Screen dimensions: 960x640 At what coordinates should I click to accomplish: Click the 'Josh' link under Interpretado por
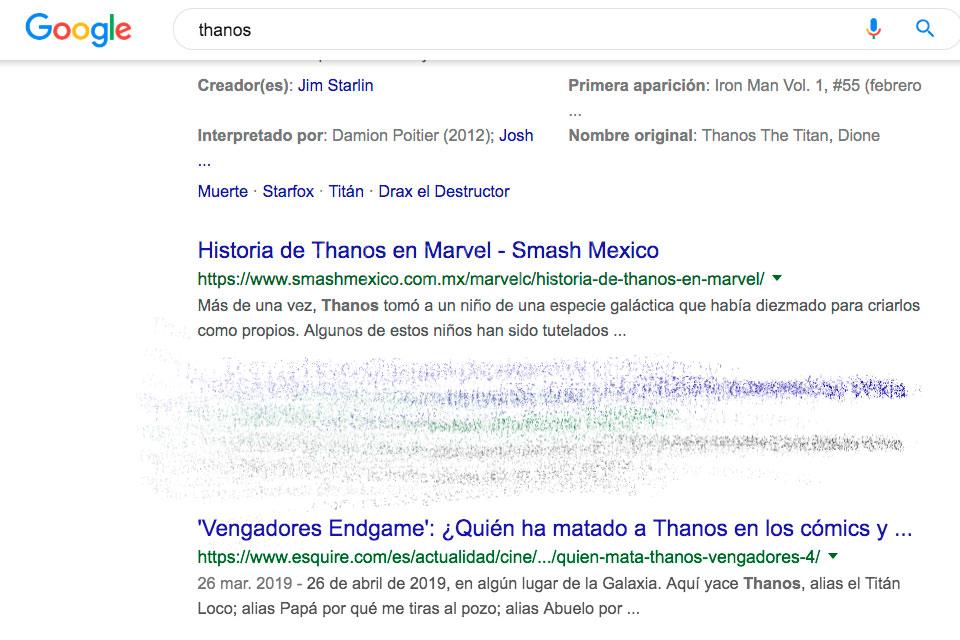(516, 135)
